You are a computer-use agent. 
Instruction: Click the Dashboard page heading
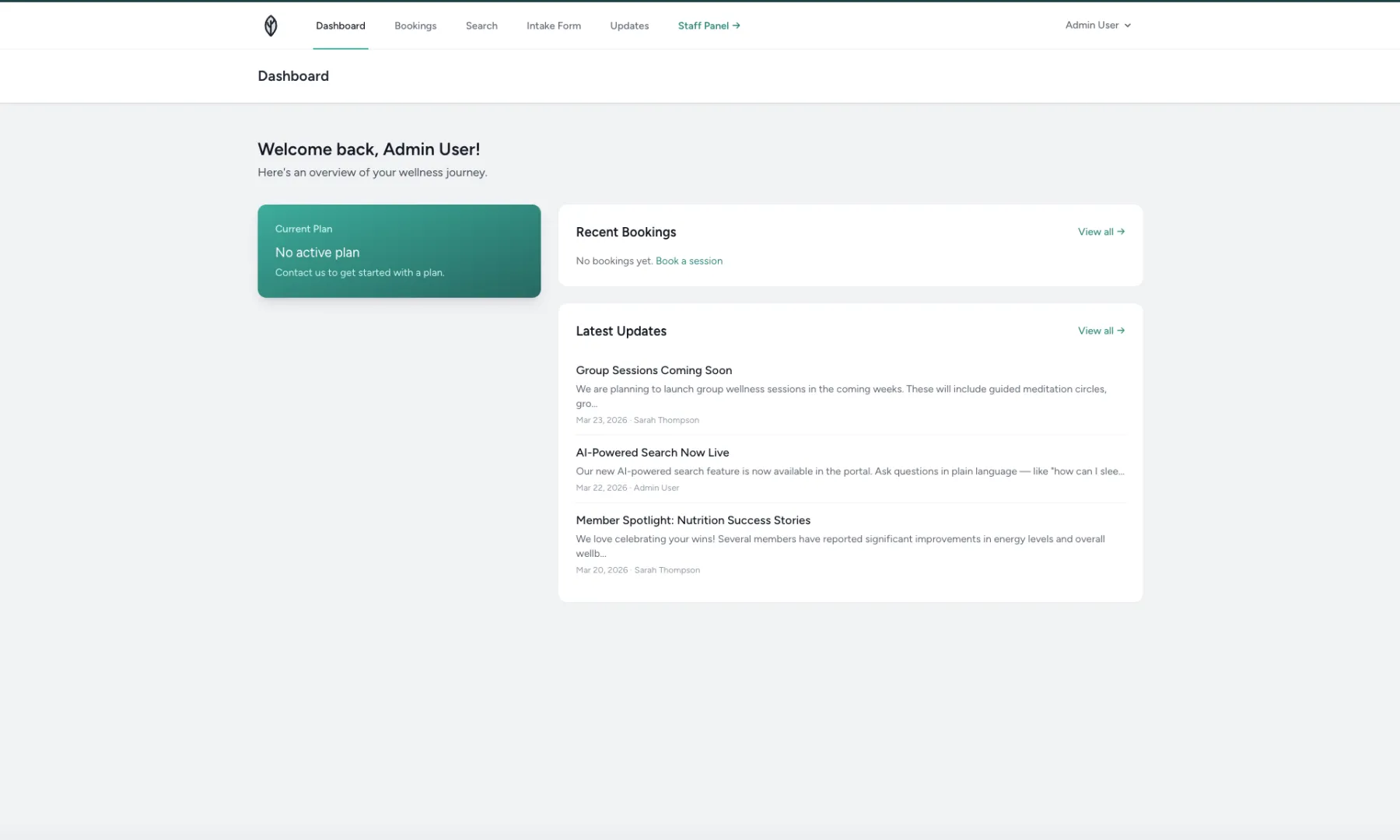pyautogui.click(x=293, y=75)
